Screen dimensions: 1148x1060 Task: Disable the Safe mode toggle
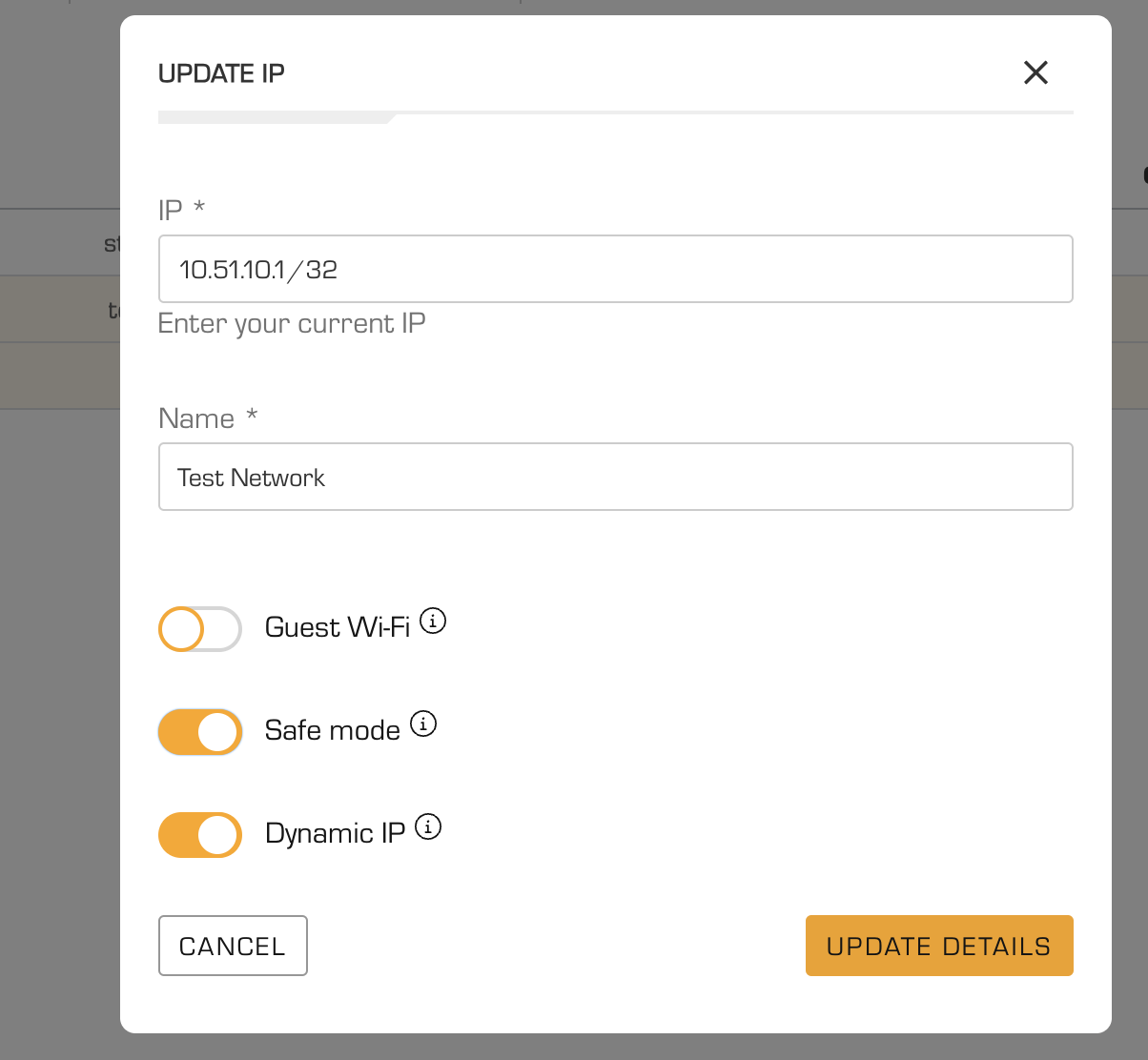pyautogui.click(x=199, y=732)
